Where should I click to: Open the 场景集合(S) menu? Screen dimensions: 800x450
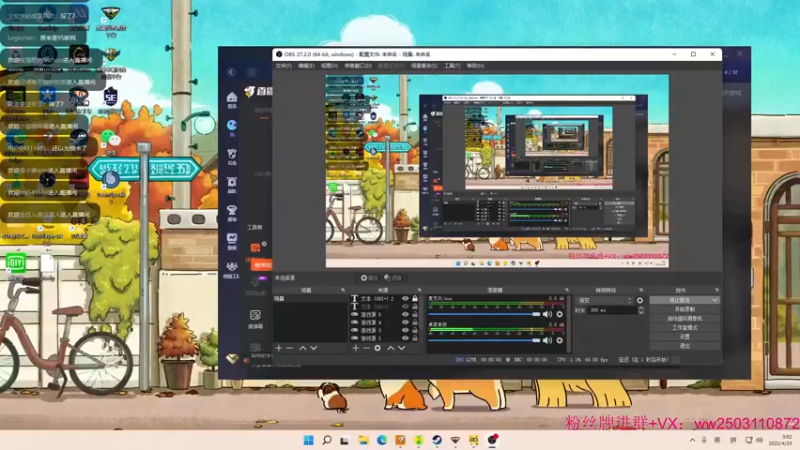click(x=424, y=66)
